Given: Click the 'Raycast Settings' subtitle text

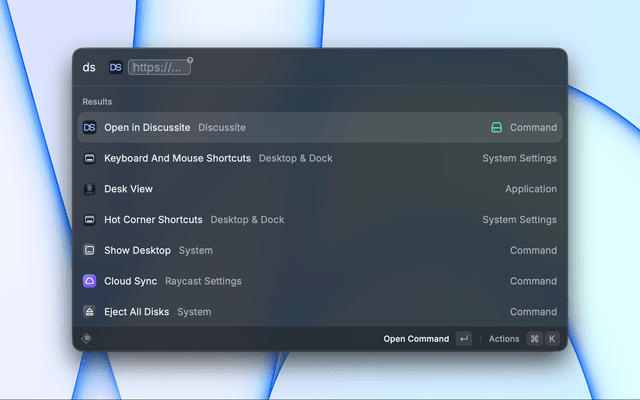Looking at the screenshot, I should click(203, 281).
